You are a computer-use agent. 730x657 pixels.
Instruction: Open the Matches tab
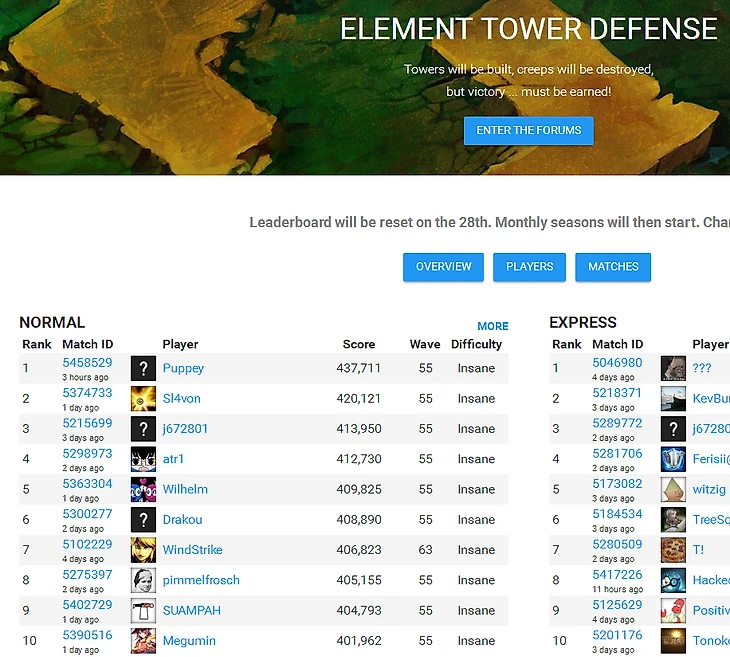[613, 267]
